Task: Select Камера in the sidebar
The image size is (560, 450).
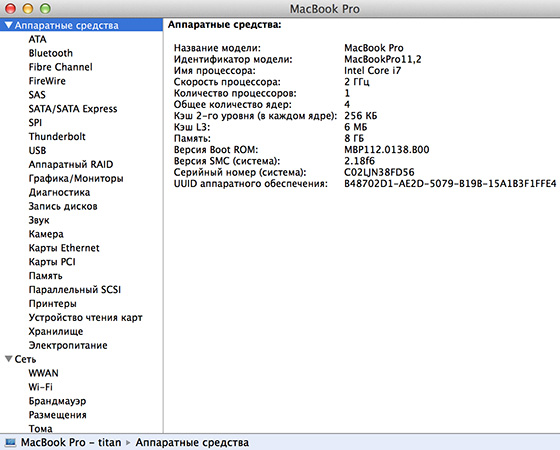Action: tap(46, 234)
